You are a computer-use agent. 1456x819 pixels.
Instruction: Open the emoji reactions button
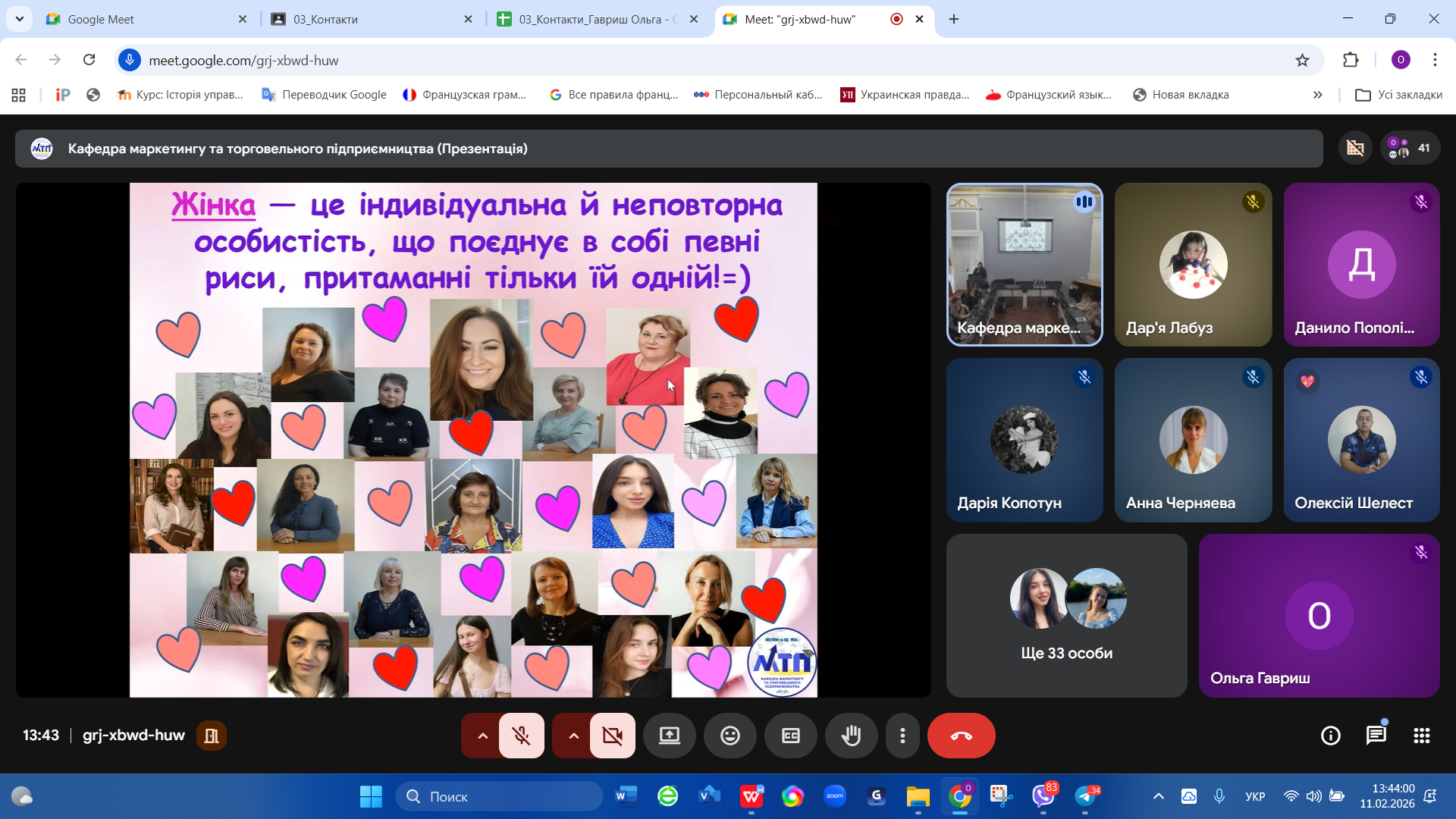(730, 736)
